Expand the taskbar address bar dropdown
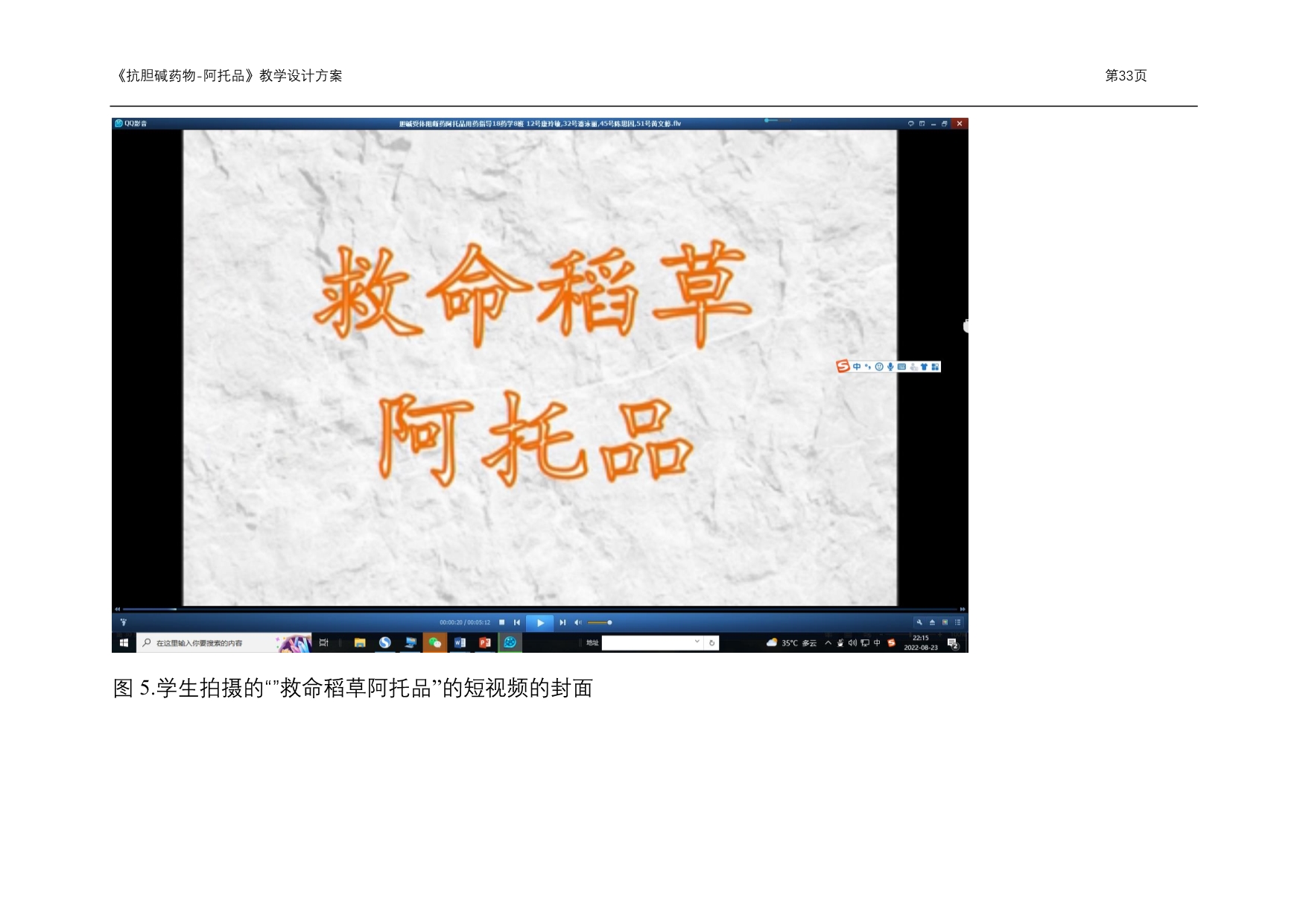The height and width of the screenshot is (924, 1306). click(697, 642)
